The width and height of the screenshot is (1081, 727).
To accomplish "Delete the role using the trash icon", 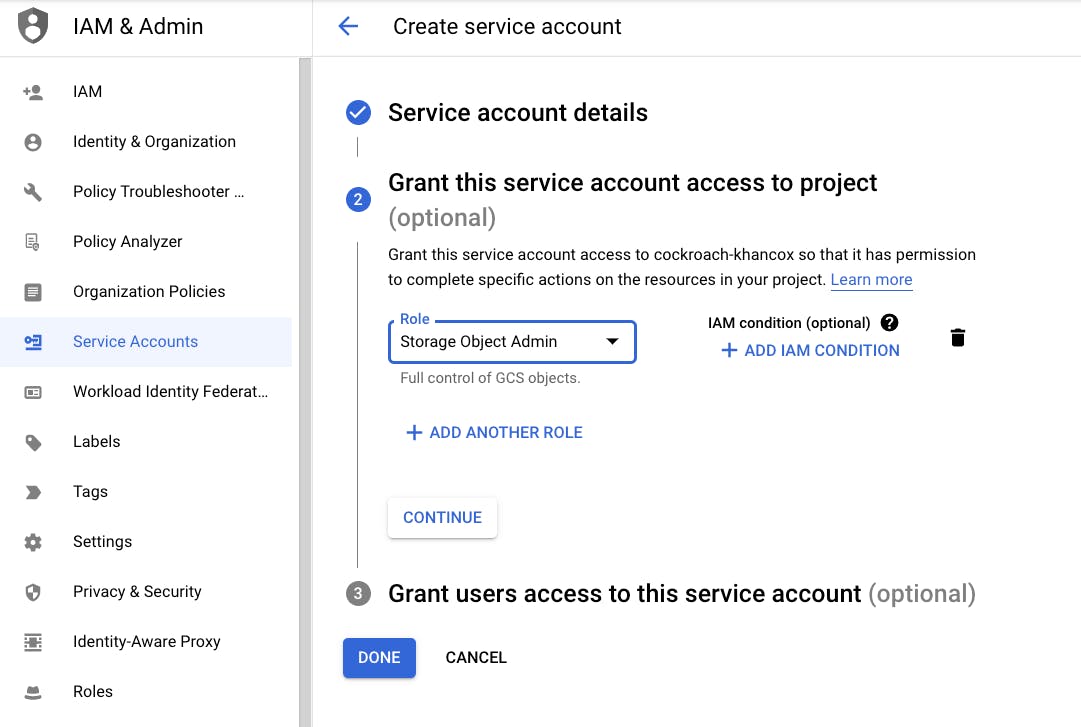I will pyautogui.click(x=957, y=337).
